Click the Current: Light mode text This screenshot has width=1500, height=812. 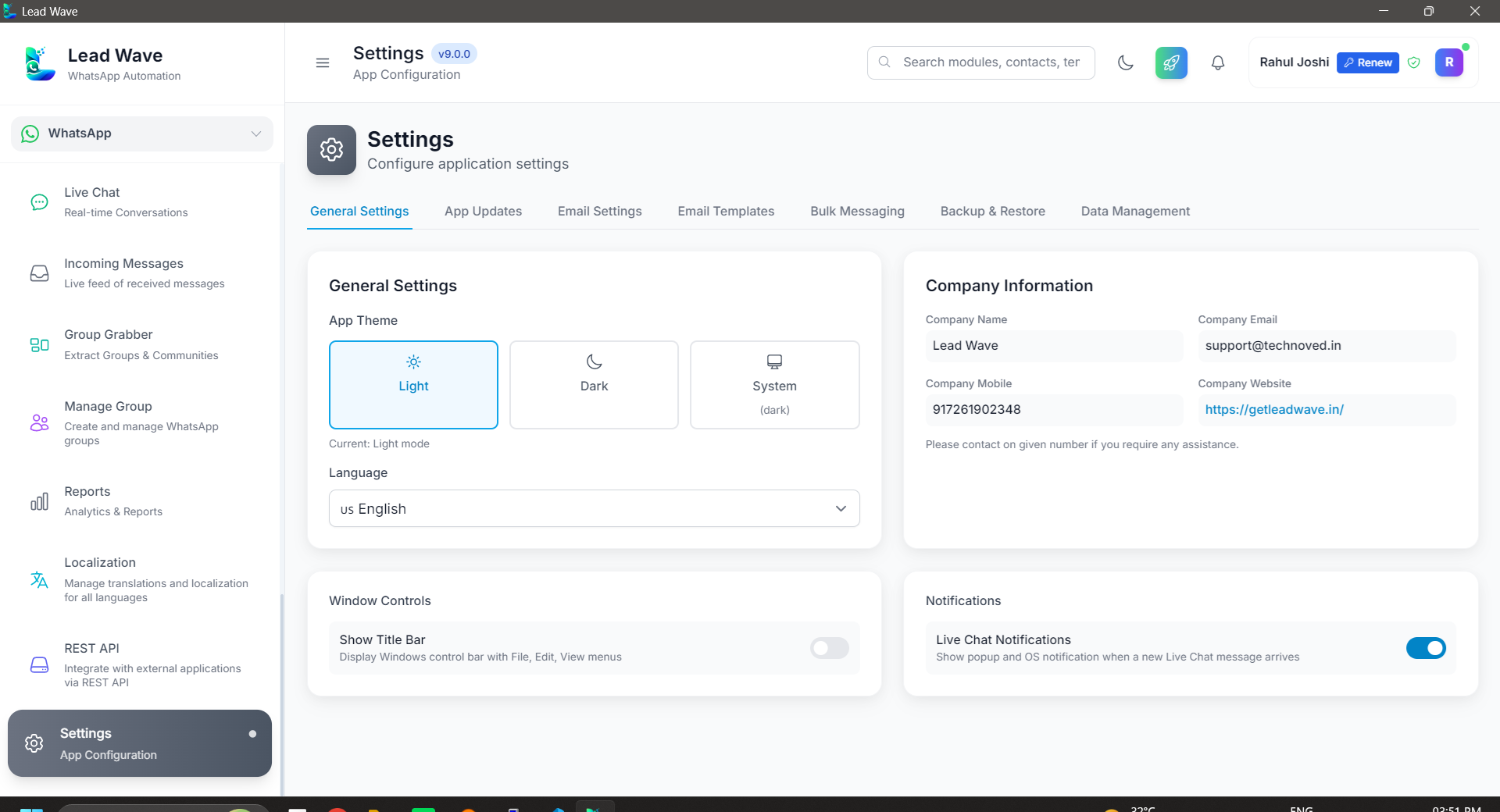pyautogui.click(x=379, y=443)
